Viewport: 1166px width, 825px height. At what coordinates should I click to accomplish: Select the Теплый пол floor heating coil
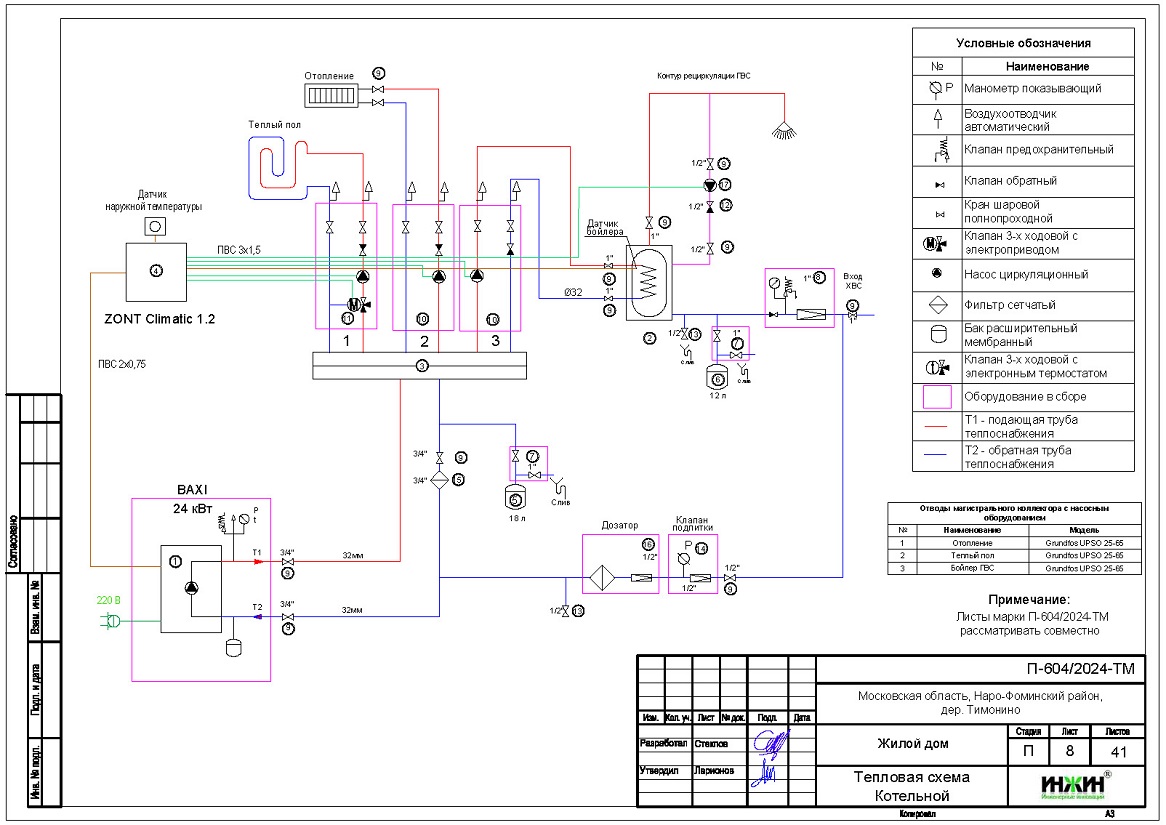pyautogui.click(x=276, y=163)
